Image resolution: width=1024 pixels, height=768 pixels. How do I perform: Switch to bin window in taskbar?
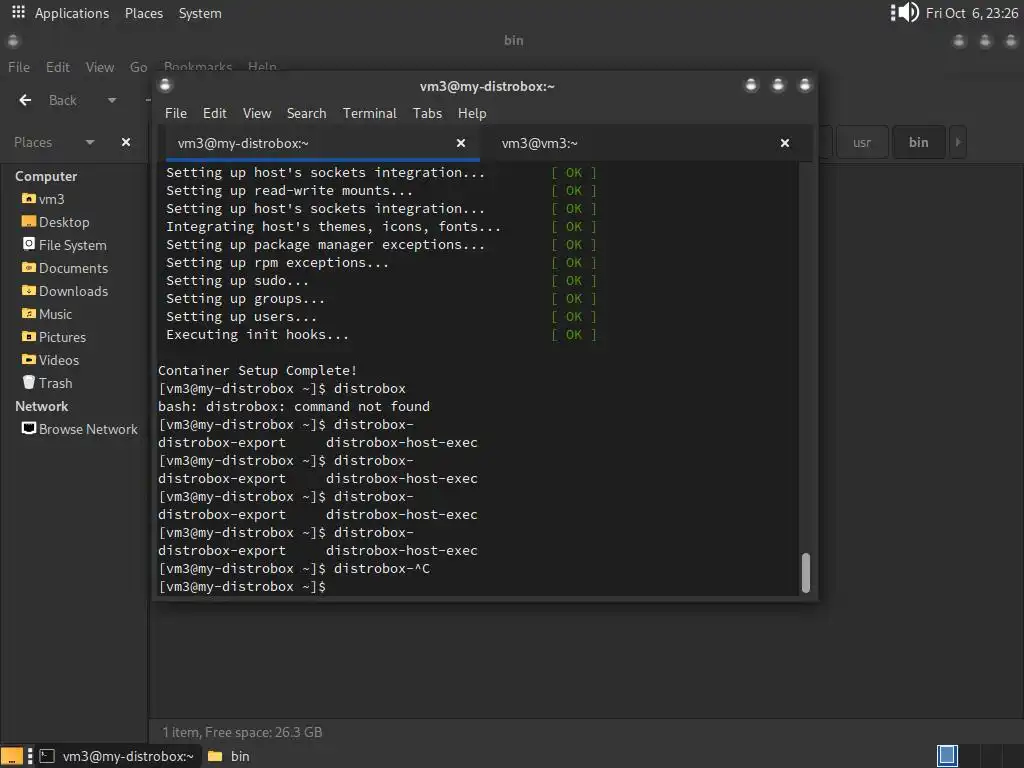click(229, 756)
